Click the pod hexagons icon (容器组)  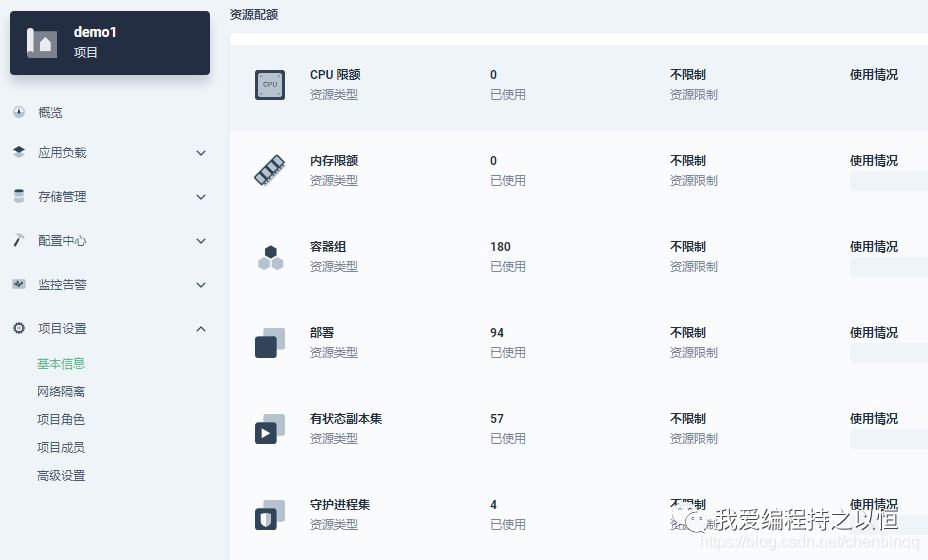270,258
